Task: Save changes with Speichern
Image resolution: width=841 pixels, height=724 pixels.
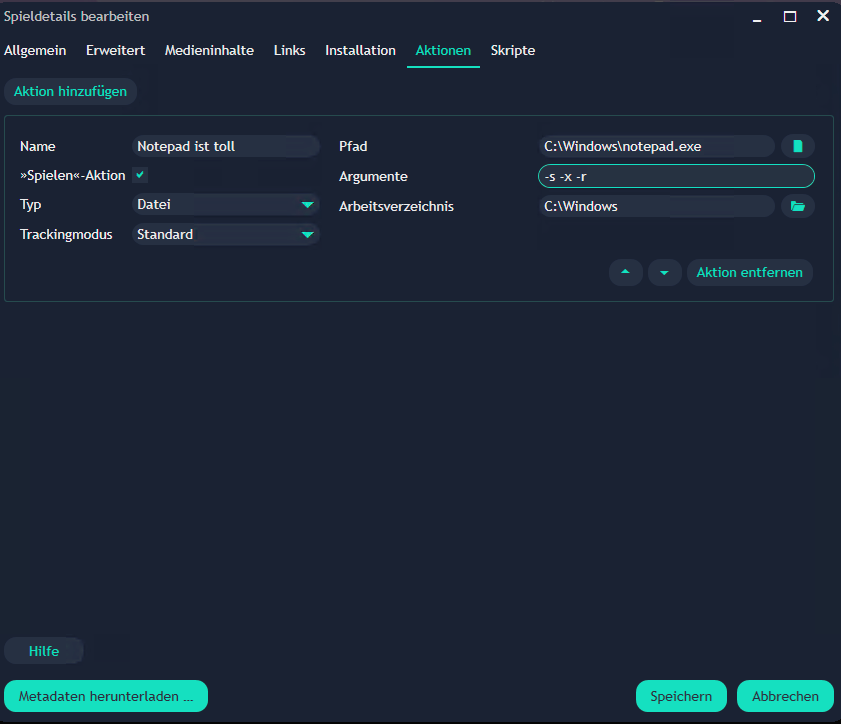Action: pyautogui.click(x=681, y=696)
